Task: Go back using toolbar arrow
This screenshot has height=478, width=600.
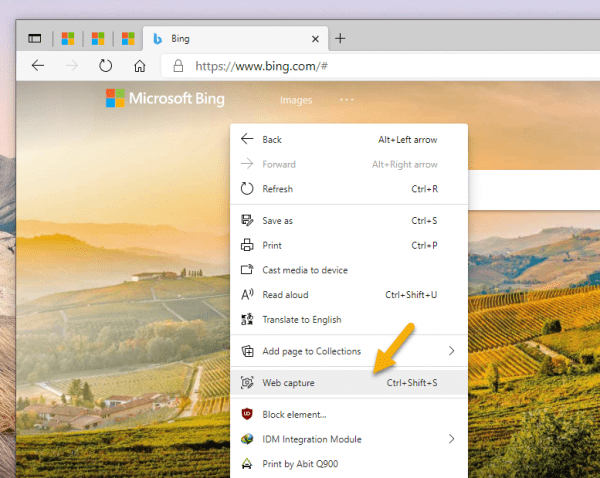Action: coord(38,66)
